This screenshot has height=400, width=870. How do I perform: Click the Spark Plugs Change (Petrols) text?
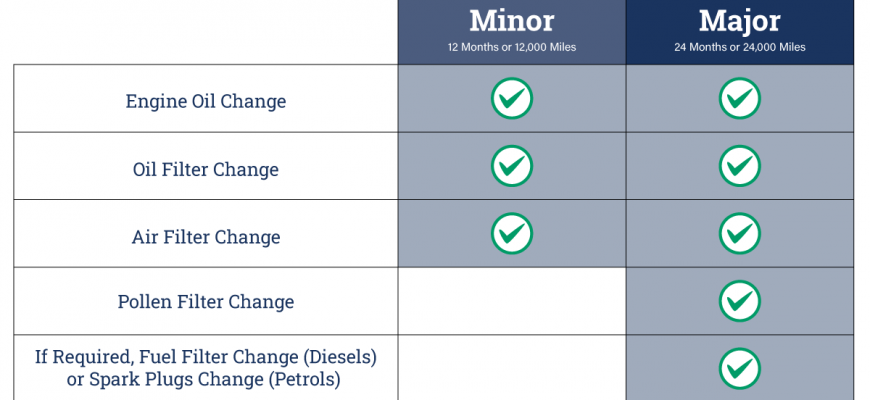click(x=215, y=379)
